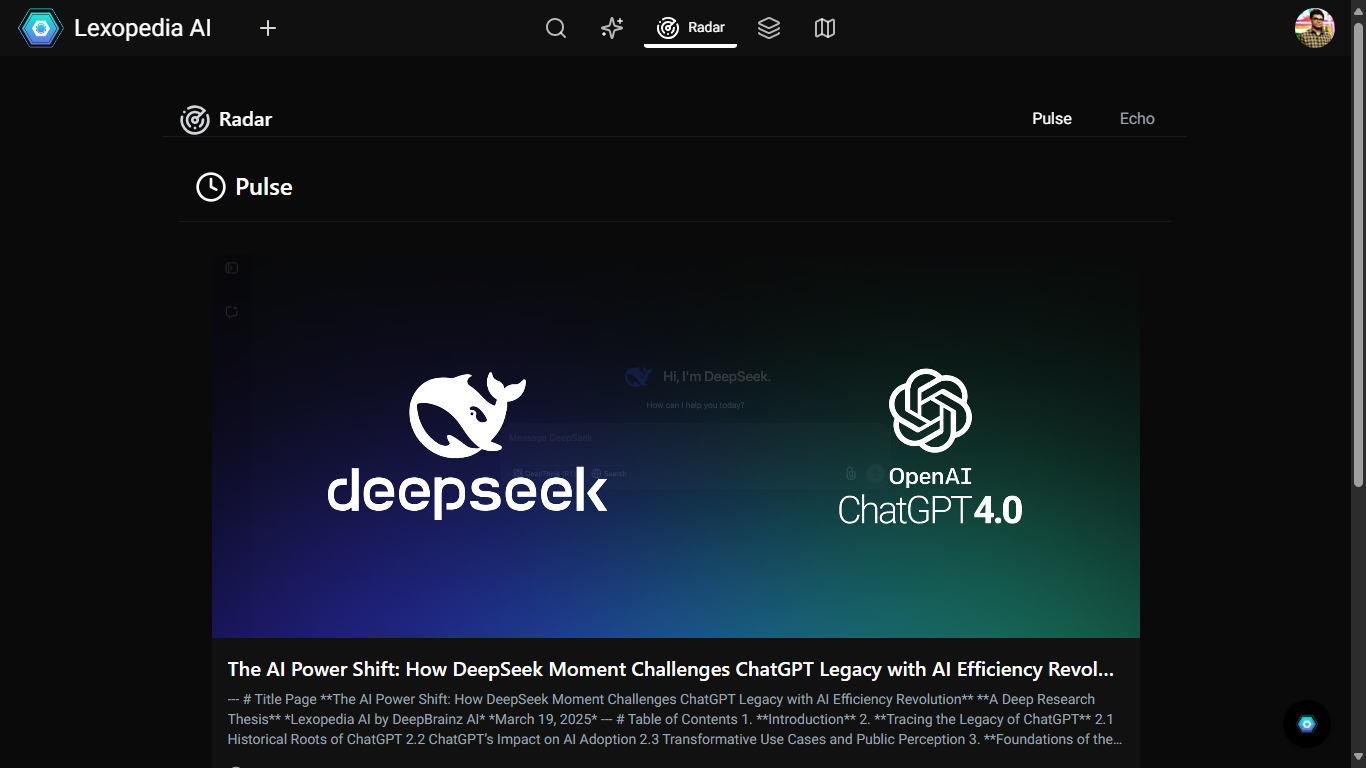Click the Radar section heading icon
The image size is (1366, 768).
pyautogui.click(x=194, y=119)
